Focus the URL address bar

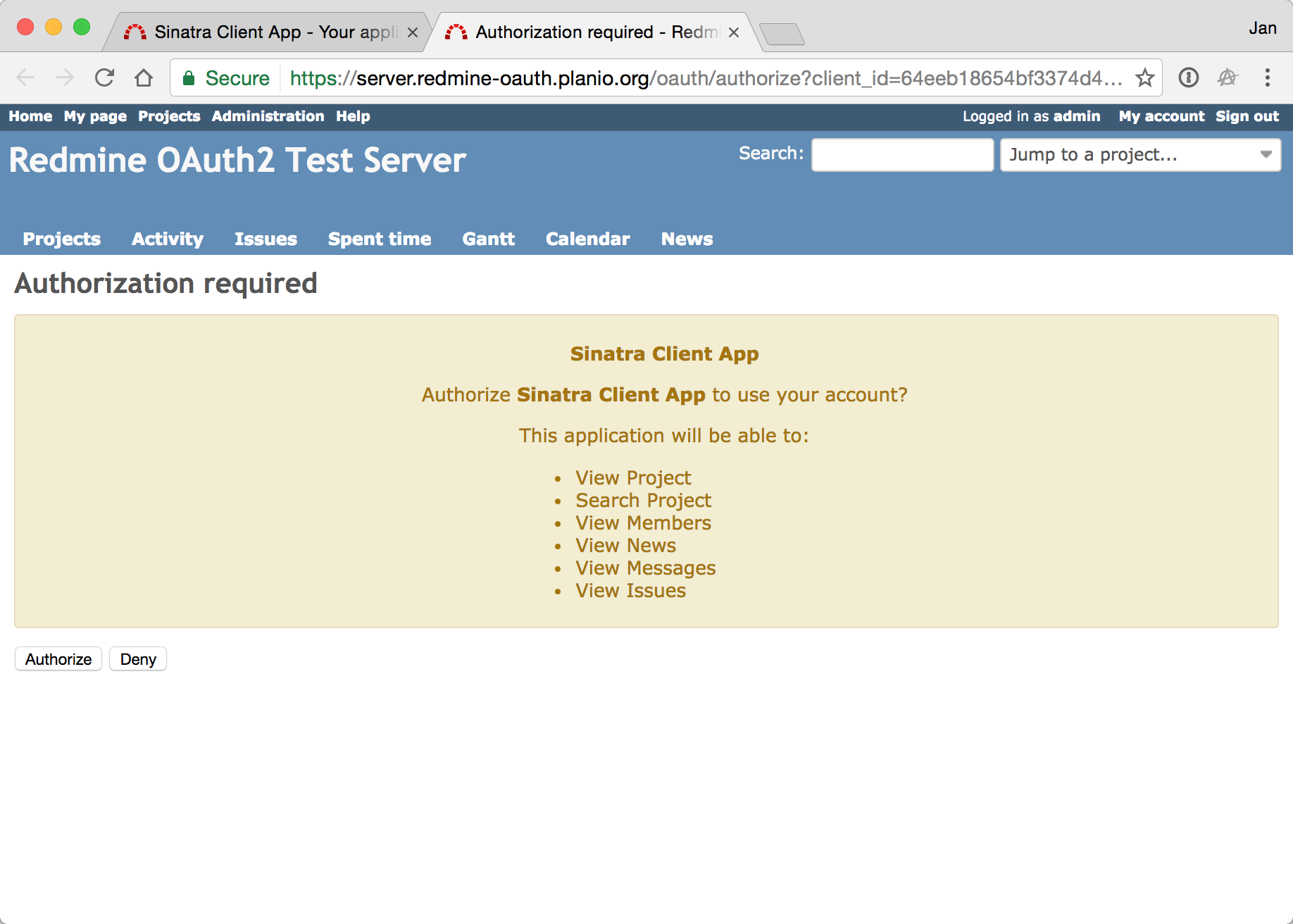tap(706, 78)
